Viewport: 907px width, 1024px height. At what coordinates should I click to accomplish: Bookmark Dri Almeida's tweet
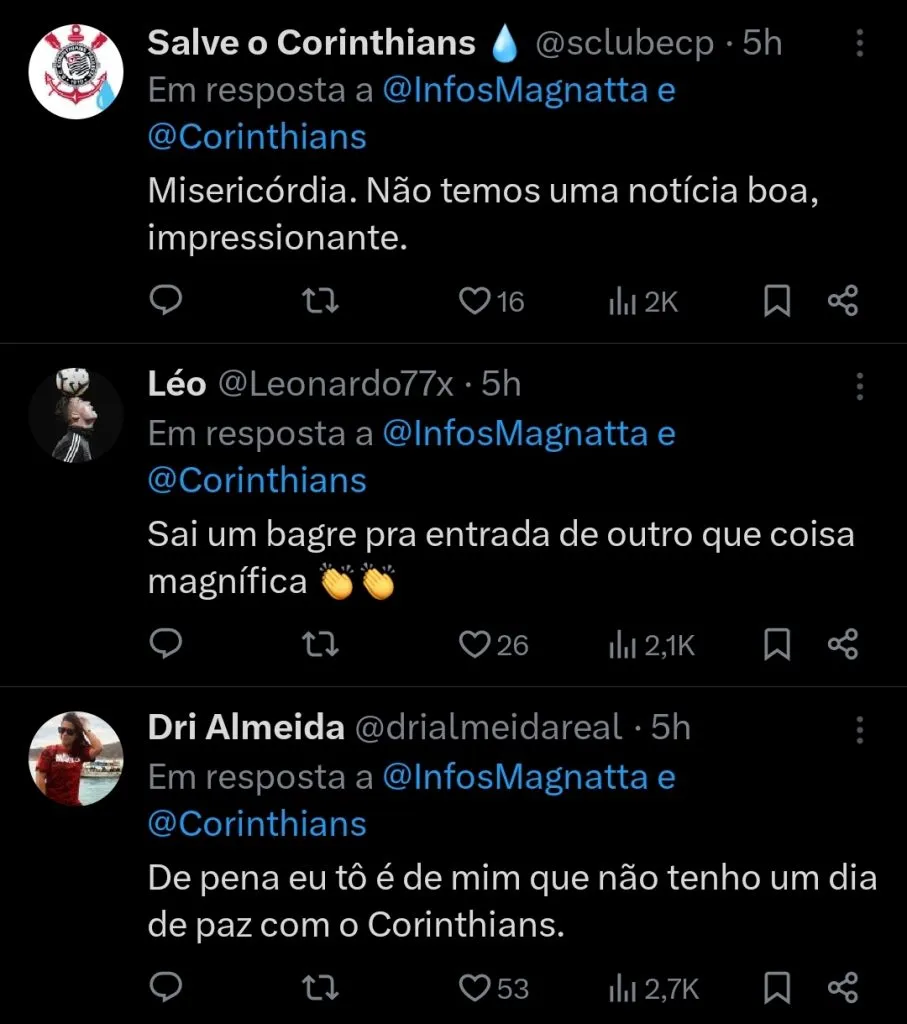click(777, 988)
